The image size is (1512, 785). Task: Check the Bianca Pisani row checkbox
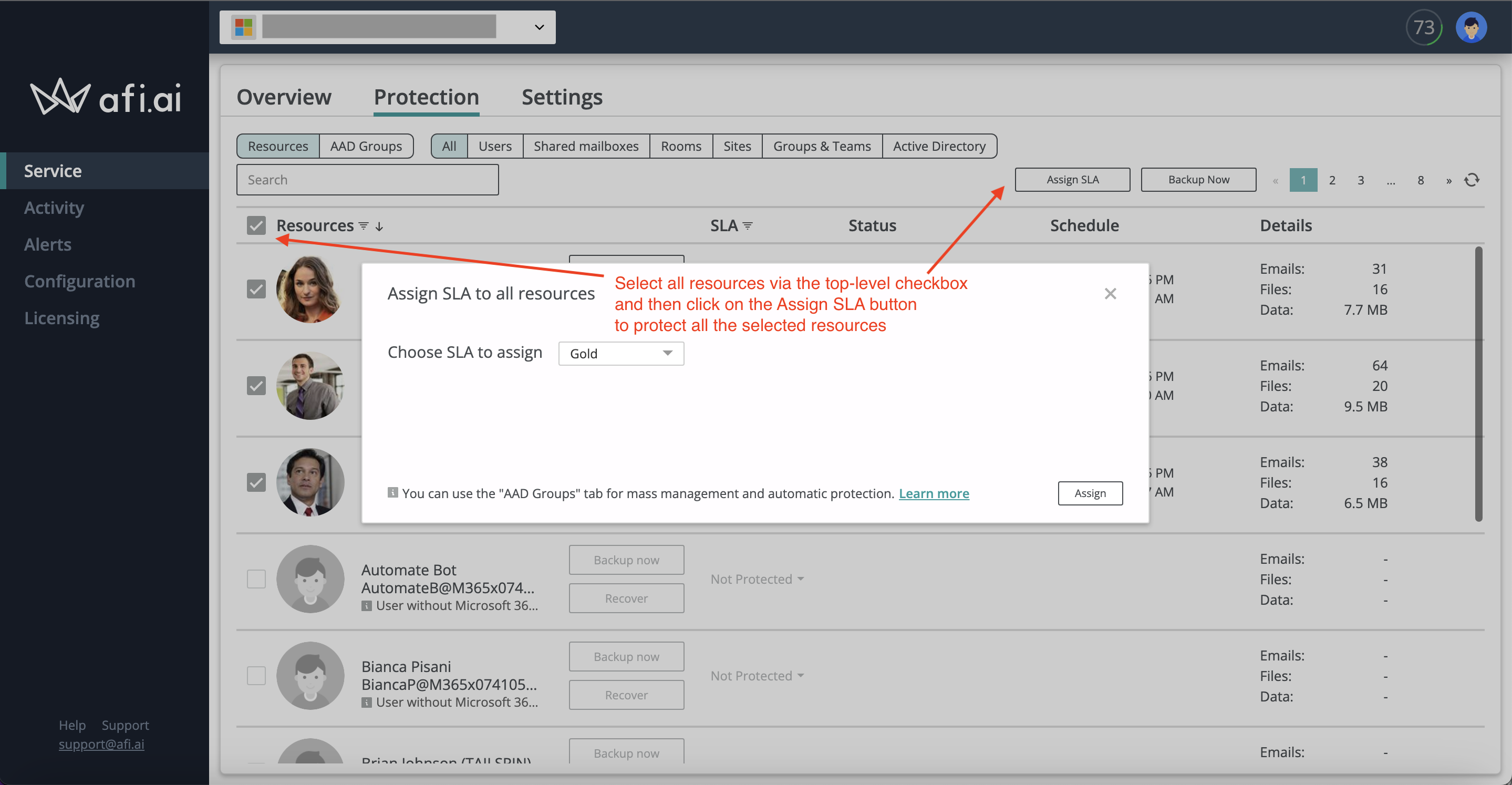pos(256,676)
